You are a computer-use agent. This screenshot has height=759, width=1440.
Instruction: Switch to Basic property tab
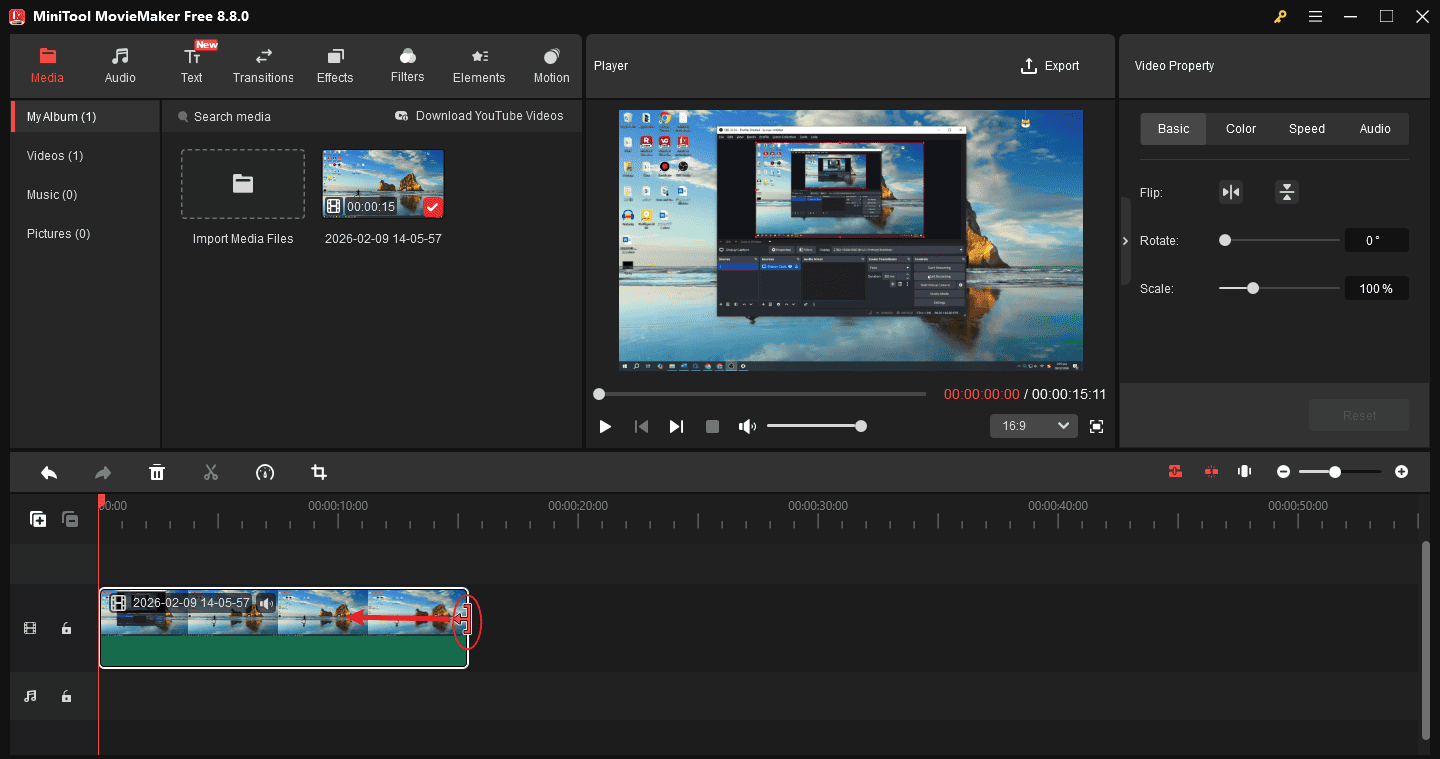(x=1173, y=129)
